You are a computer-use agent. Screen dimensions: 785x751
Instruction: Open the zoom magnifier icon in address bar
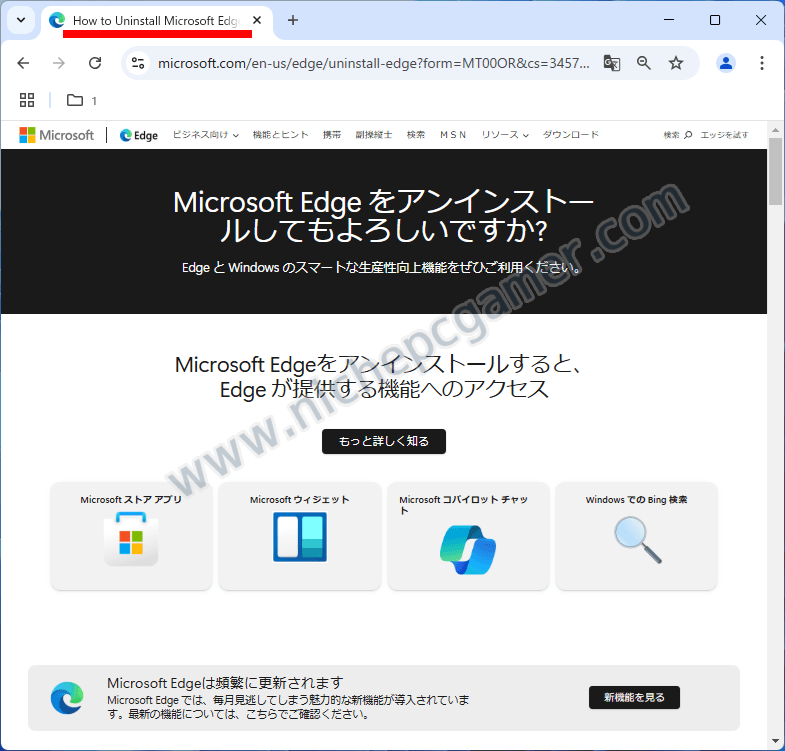pos(644,63)
